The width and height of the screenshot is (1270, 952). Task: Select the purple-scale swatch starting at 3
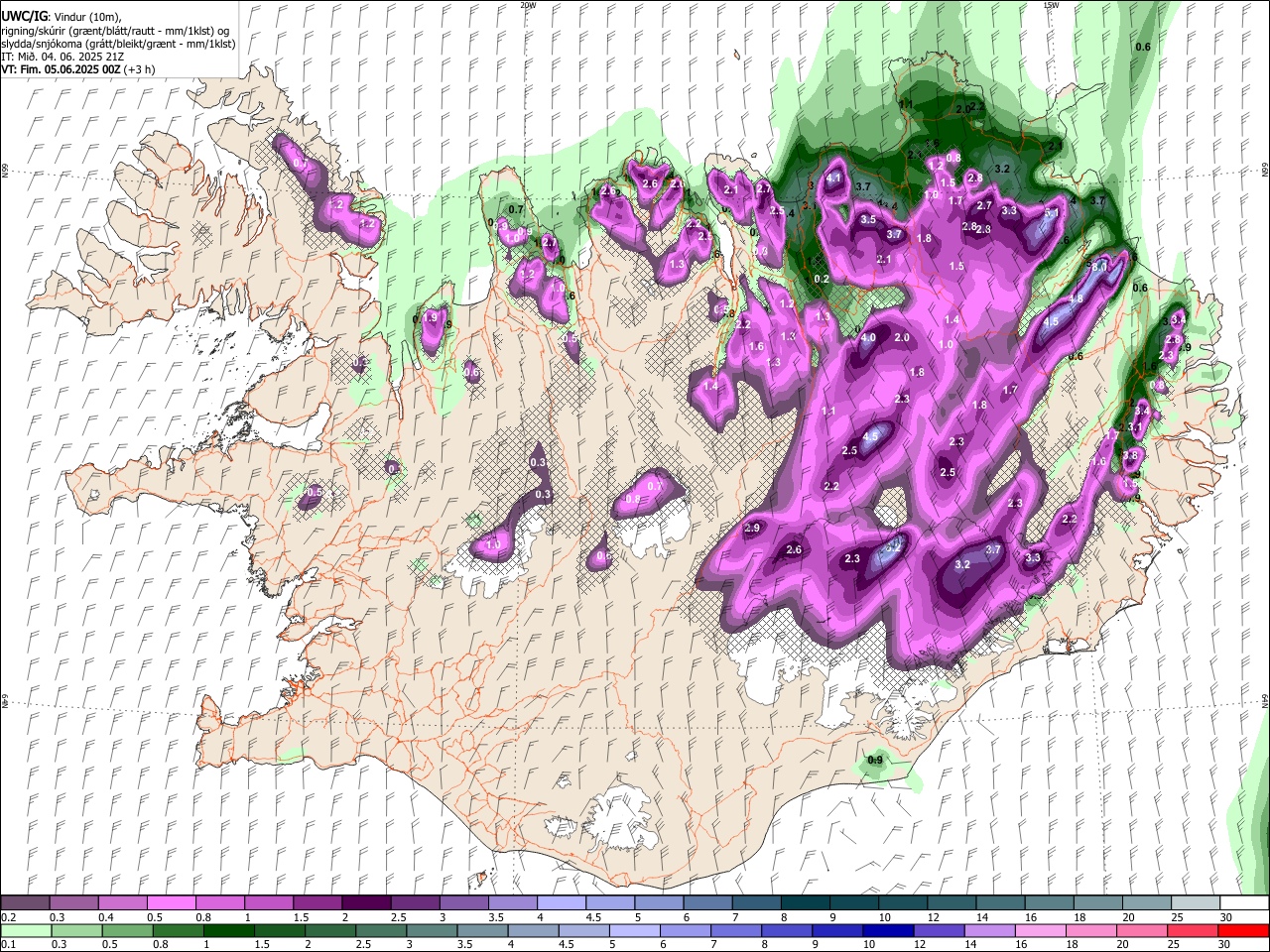[462, 903]
